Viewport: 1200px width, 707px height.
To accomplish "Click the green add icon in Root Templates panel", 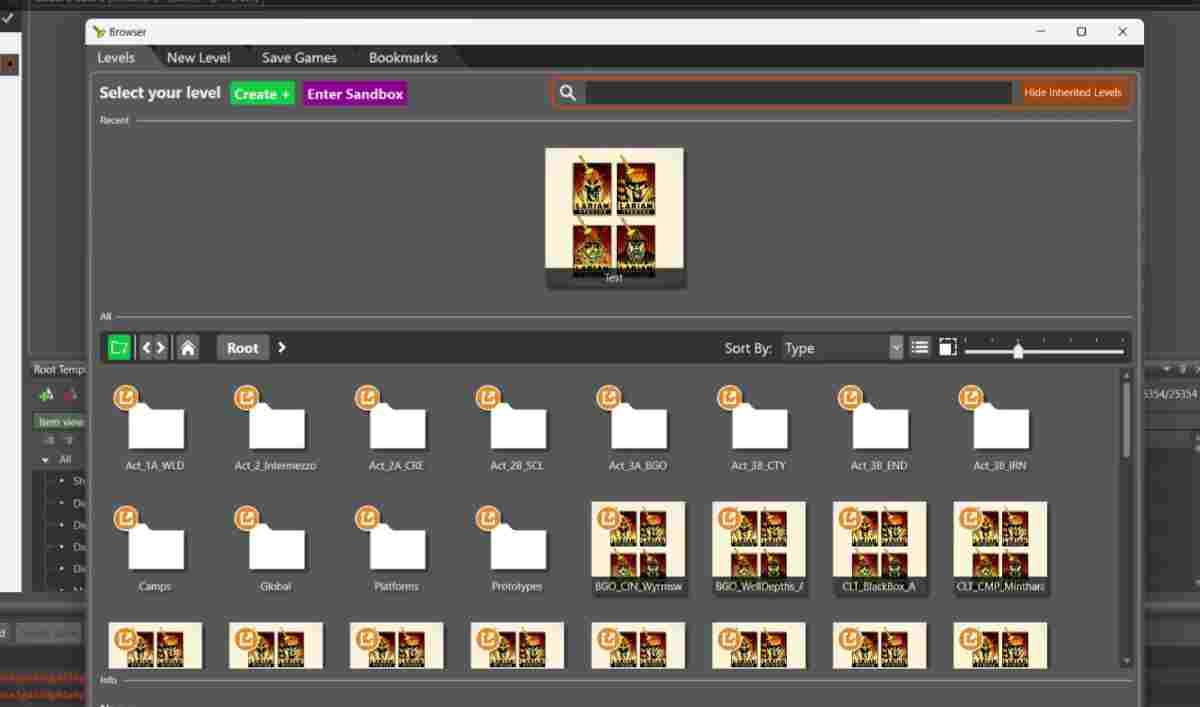I will [x=46, y=394].
